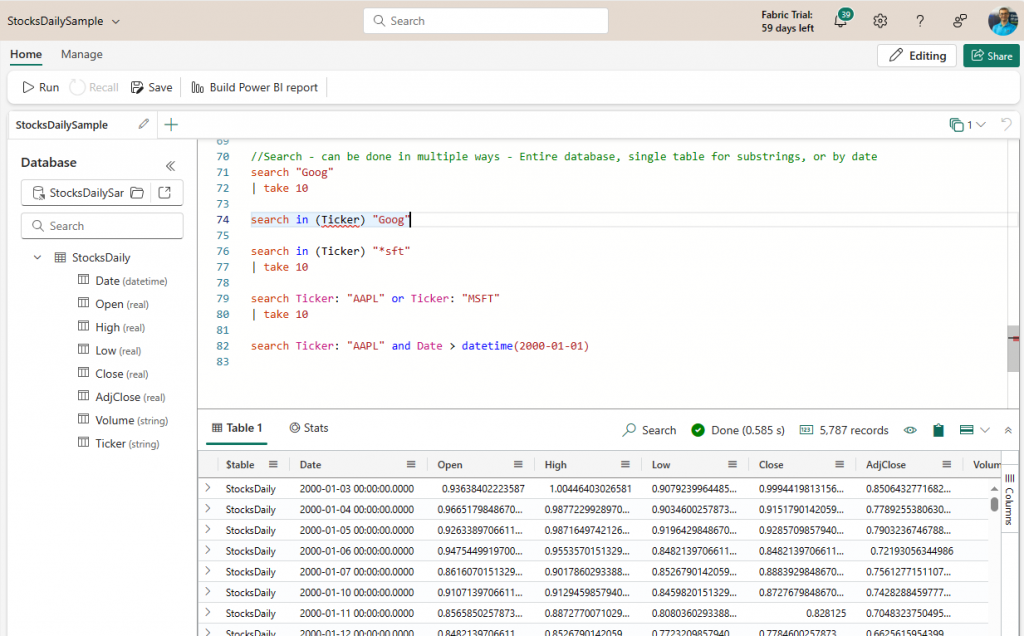This screenshot has width=1024, height=636.
Task: Click the Build Power BI report button
Action: [x=254, y=87]
